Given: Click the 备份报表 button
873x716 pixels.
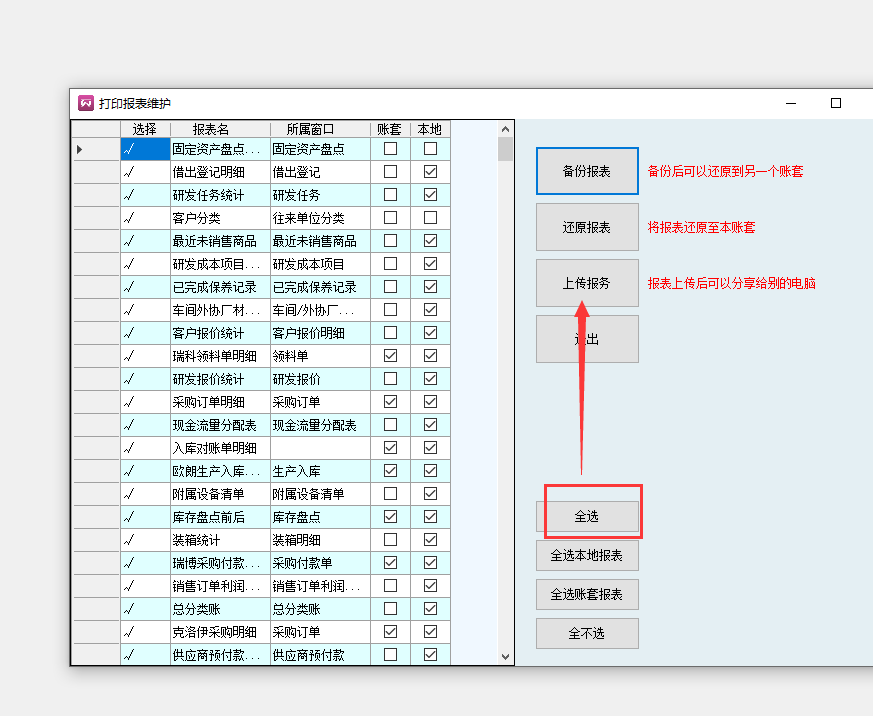Looking at the screenshot, I should coord(587,171).
